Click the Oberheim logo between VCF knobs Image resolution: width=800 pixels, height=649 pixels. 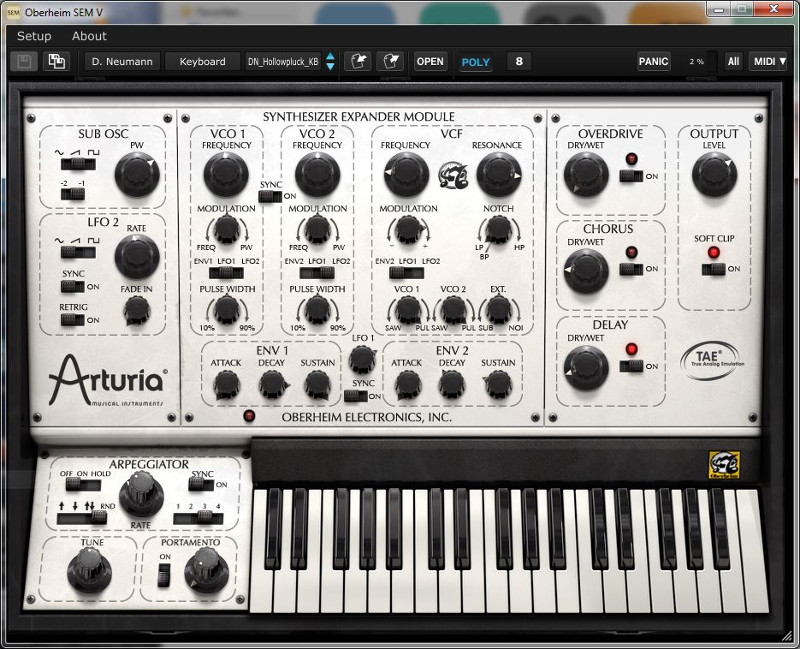[x=453, y=174]
